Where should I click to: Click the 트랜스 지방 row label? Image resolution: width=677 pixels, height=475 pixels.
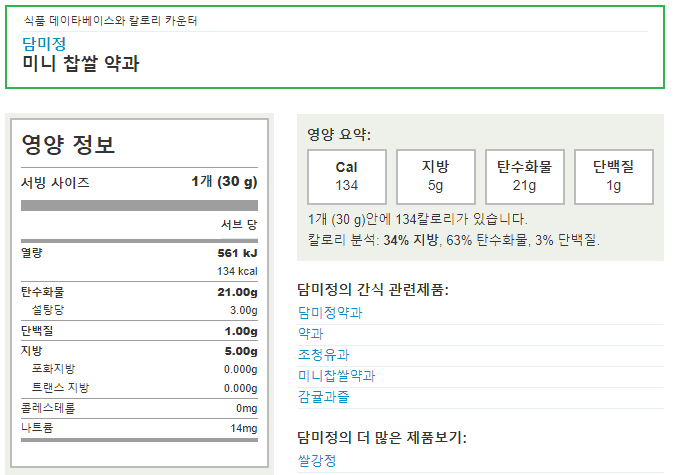(x=60, y=387)
